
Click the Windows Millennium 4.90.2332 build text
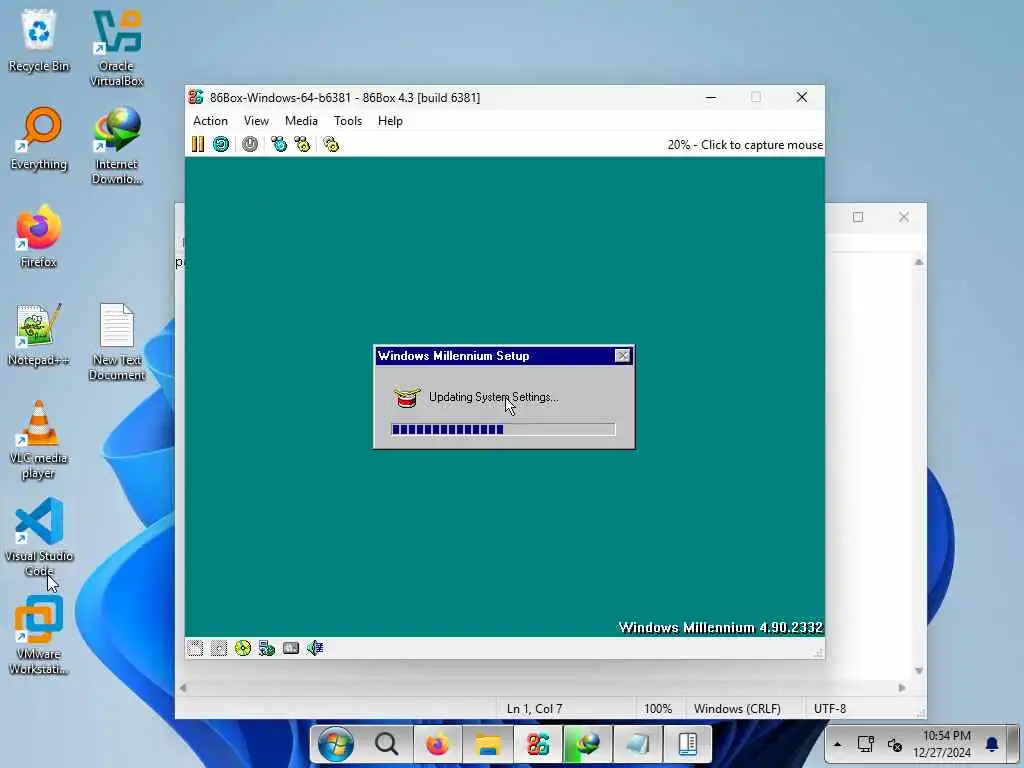click(720, 628)
